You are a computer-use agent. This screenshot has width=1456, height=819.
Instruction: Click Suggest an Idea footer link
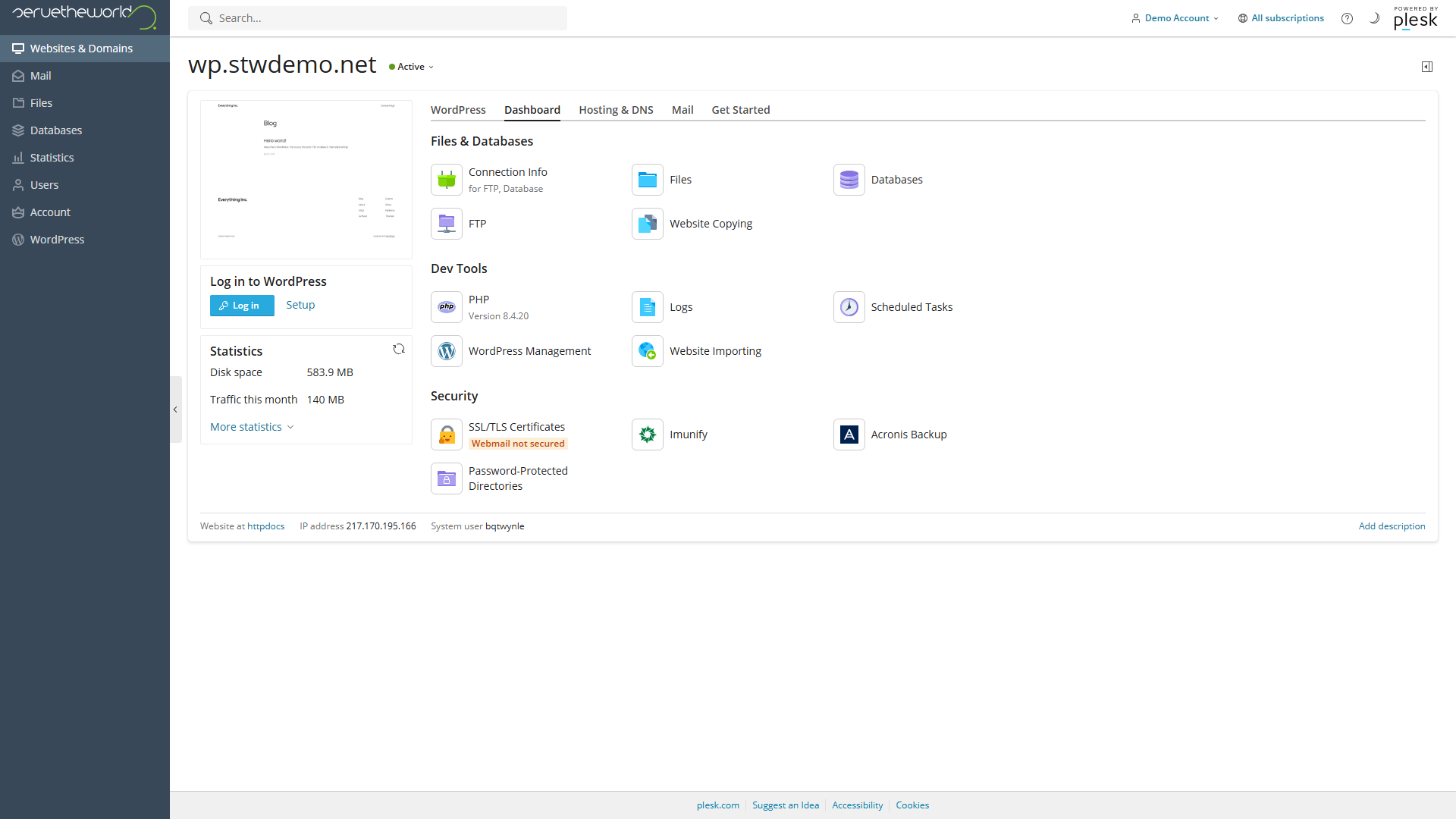(x=786, y=805)
